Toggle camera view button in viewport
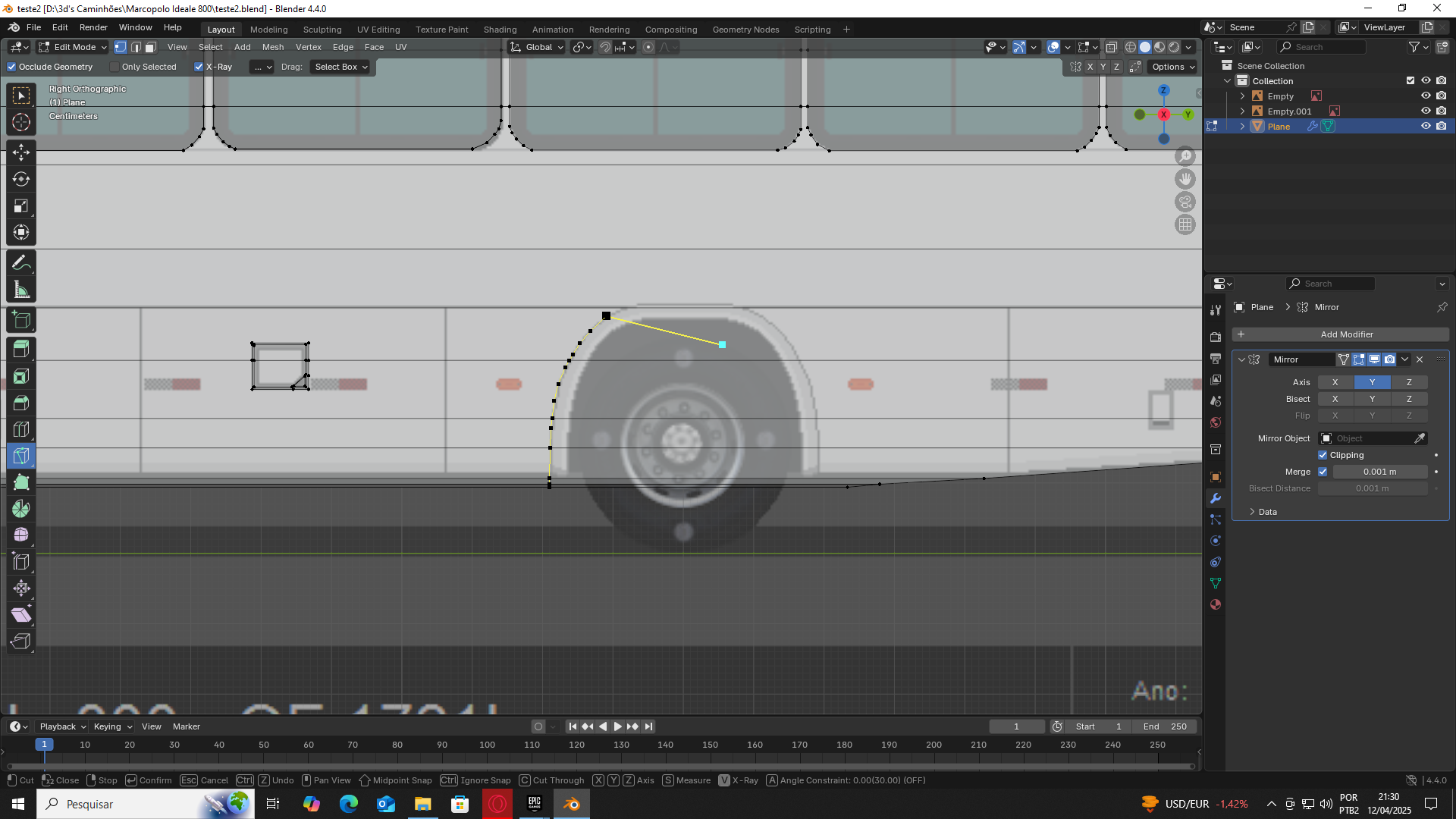This screenshot has width=1456, height=819. 1185,202
